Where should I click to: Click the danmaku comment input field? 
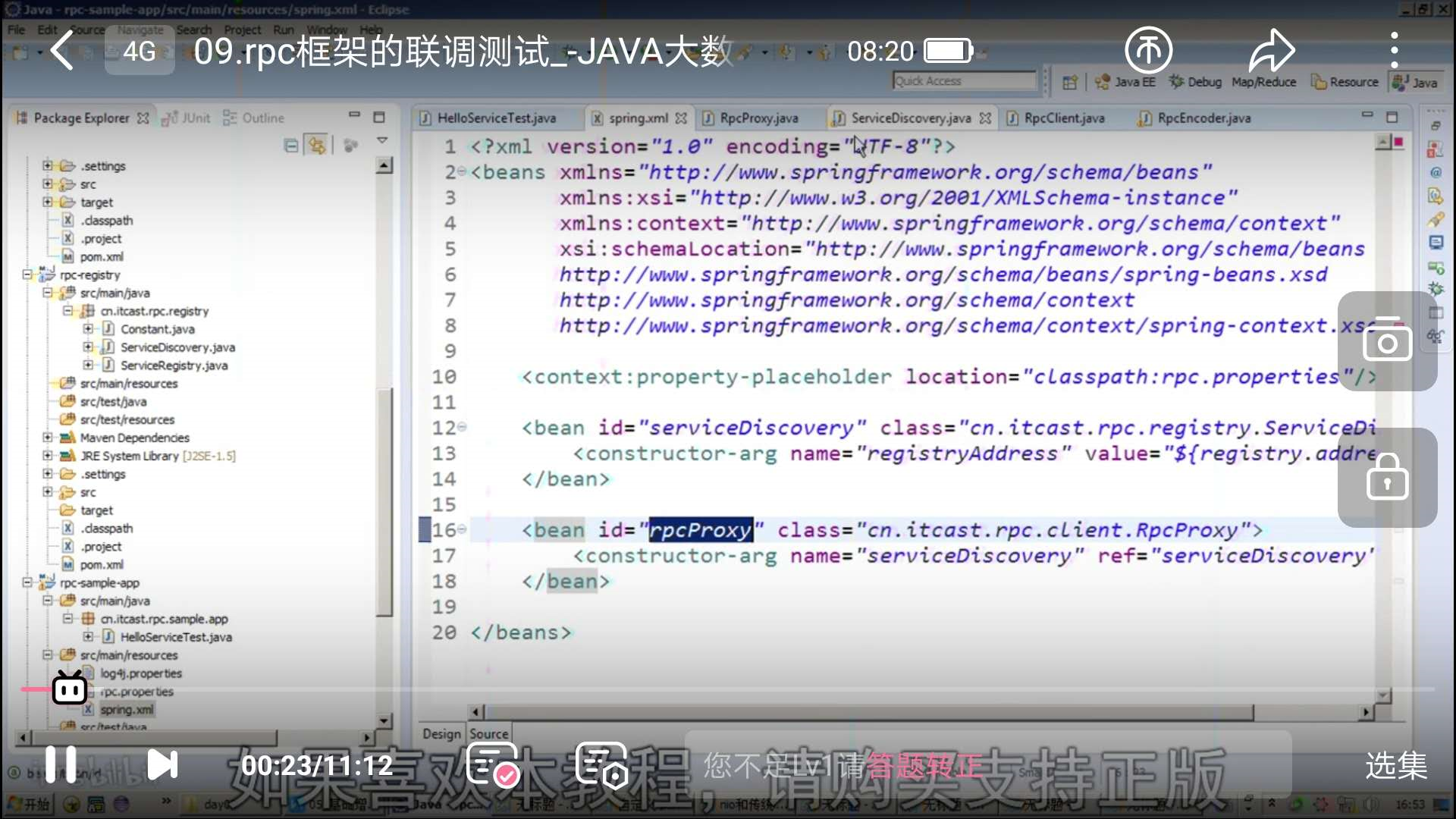click(x=987, y=765)
